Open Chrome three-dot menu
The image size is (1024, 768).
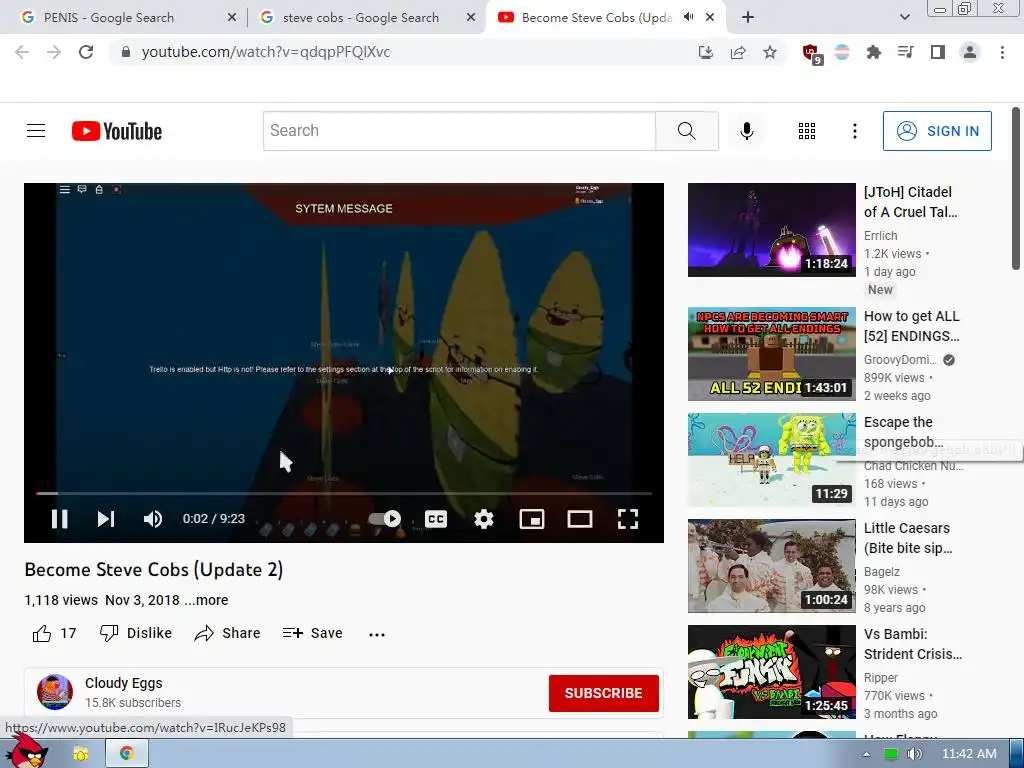pos(1002,52)
